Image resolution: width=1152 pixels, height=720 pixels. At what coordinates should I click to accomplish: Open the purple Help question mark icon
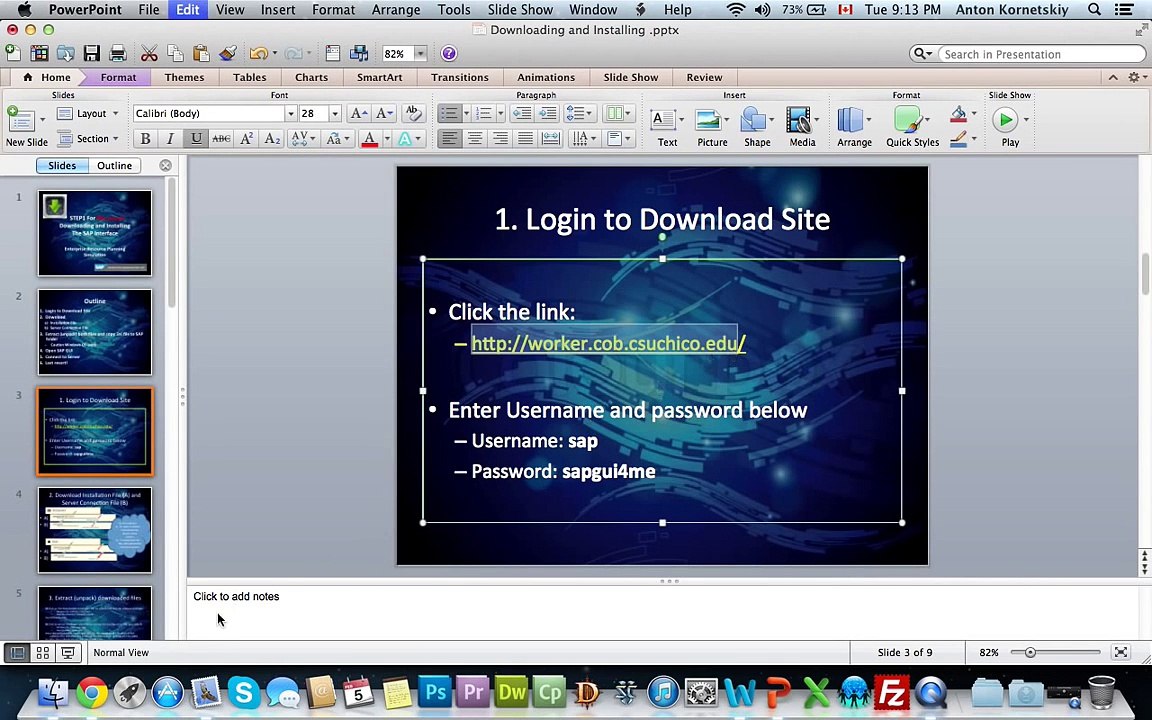pos(449,54)
